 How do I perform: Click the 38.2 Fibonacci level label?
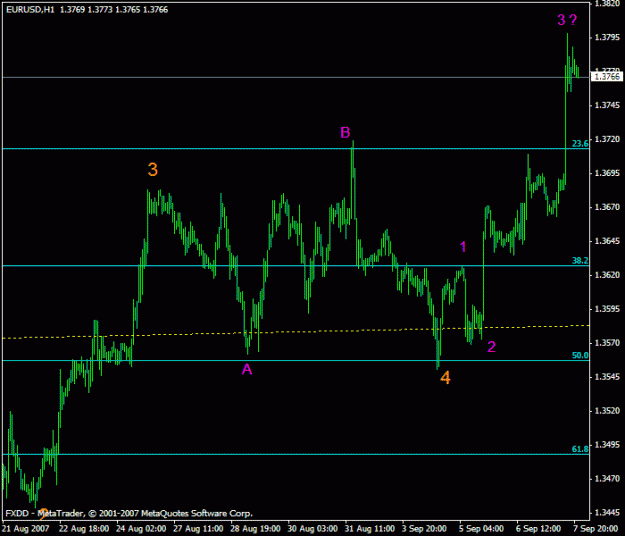click(580, 261)
